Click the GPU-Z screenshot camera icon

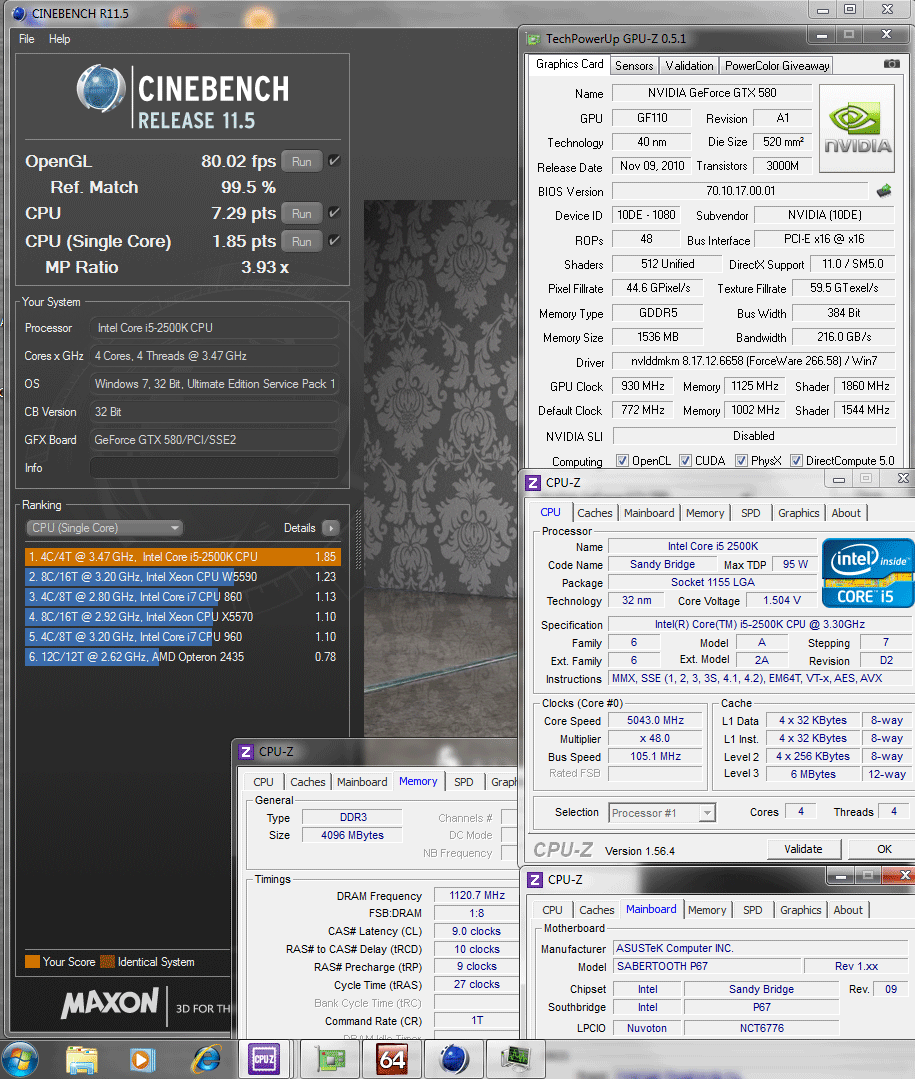(892, 64)
